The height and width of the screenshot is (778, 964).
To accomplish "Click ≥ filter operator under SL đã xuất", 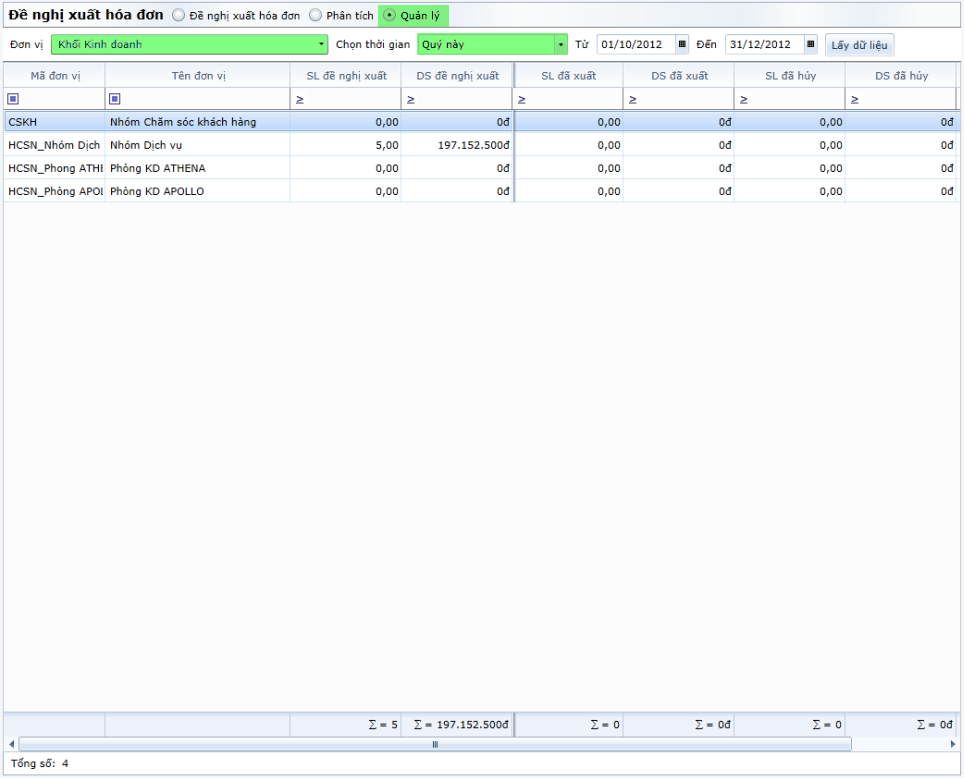I will pyautogui.click(x=522, y=99).
